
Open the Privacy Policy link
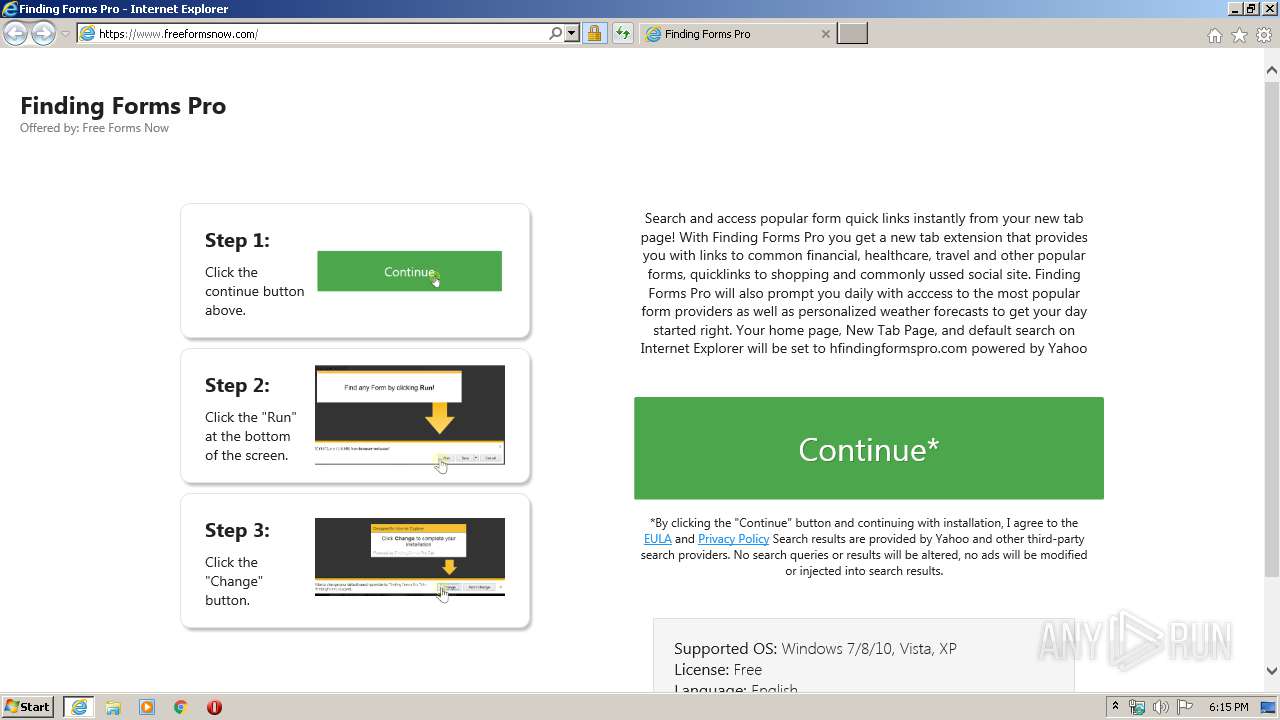(733, 539)
